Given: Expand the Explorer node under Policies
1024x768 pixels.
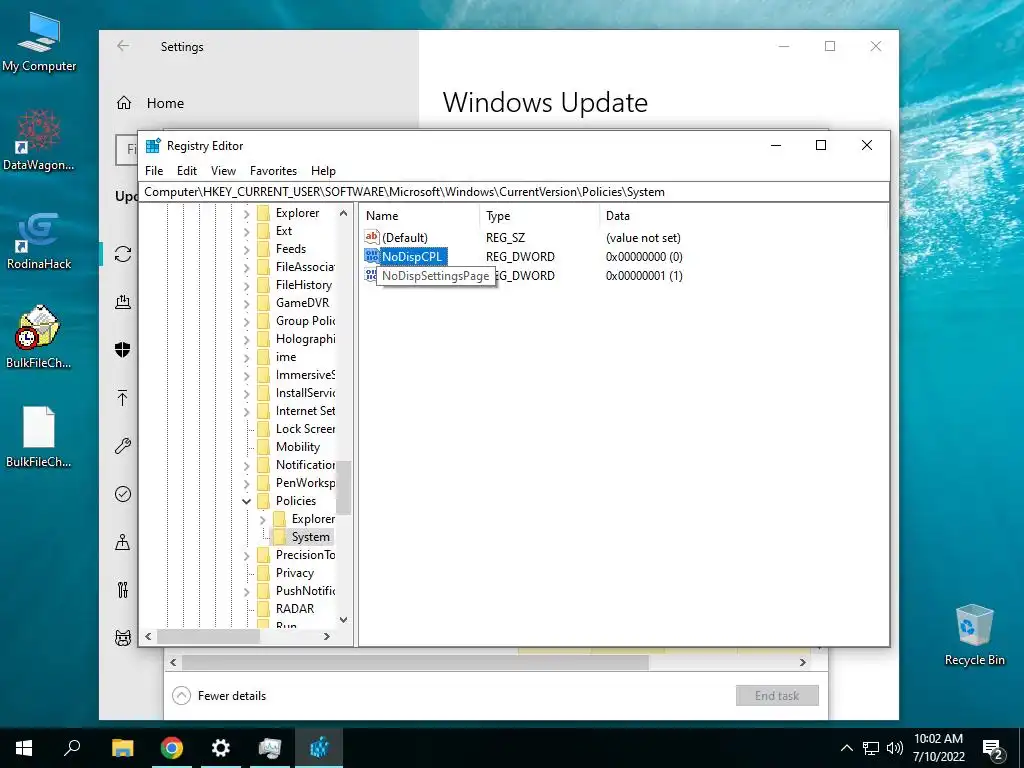Looking at the screenshot, I should click(263, 519).
